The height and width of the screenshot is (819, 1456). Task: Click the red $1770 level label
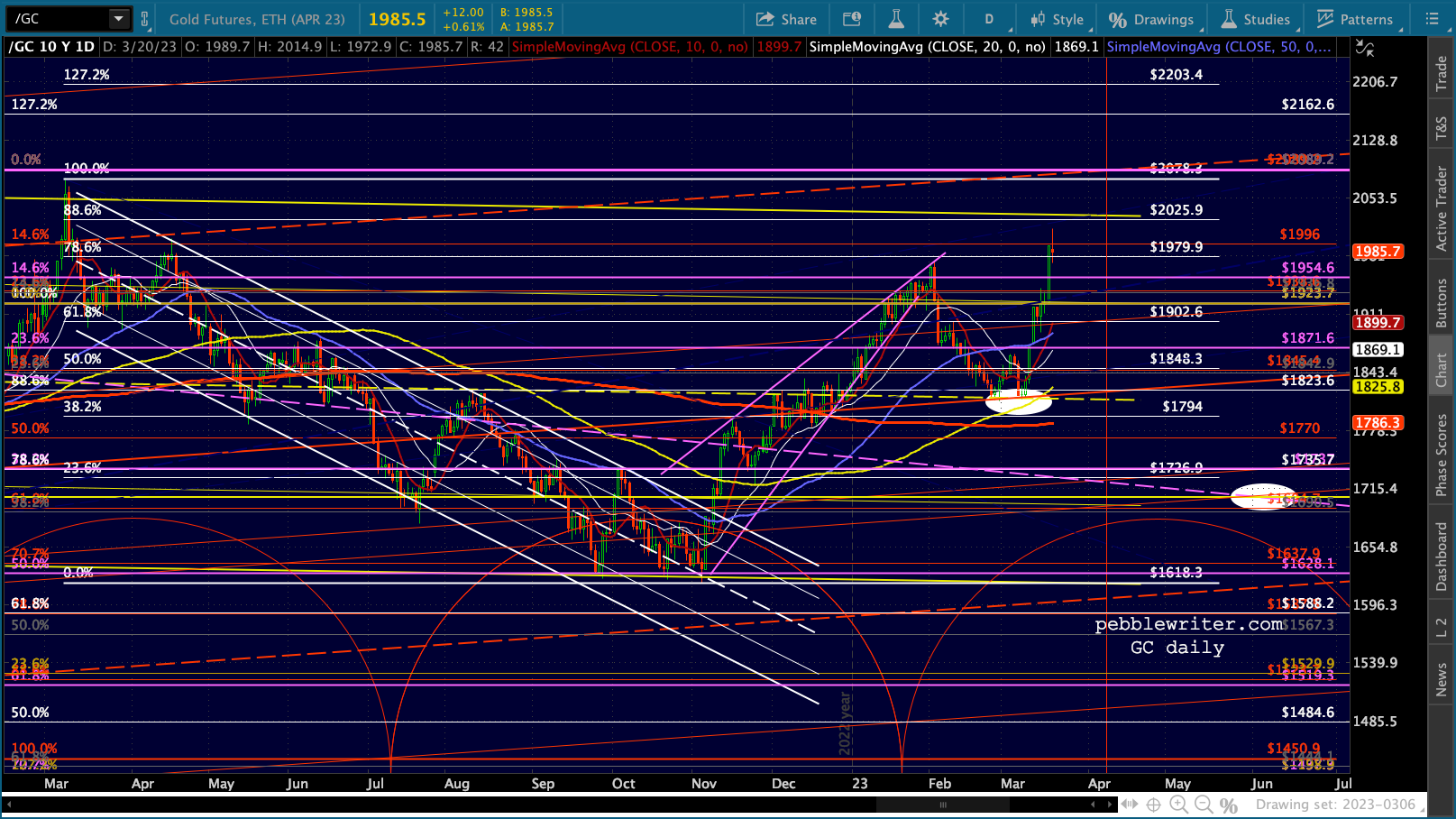1299,428
